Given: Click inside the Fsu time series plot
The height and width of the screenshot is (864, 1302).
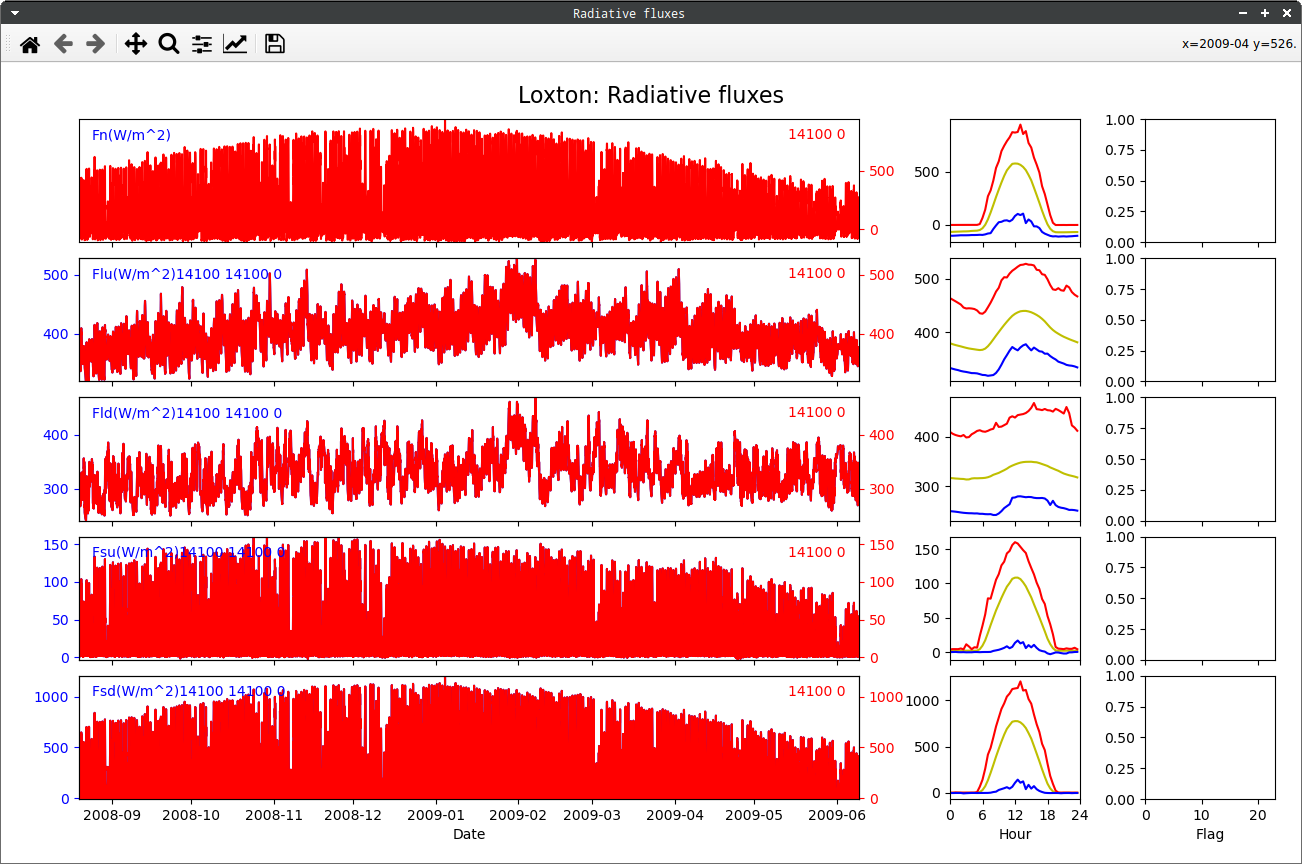Looking at the screenshot, I should pyautogui.click(x=469, y=598).
